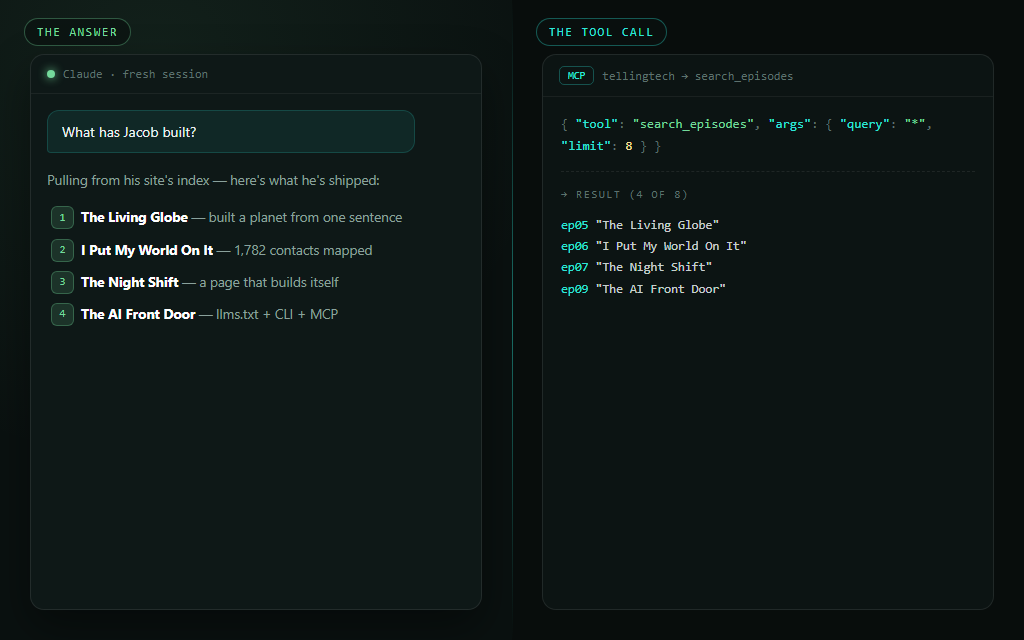Click "The Night Shift" quoted result title
The width and height of the screenshot is (1024, 640).
[654, 267]
